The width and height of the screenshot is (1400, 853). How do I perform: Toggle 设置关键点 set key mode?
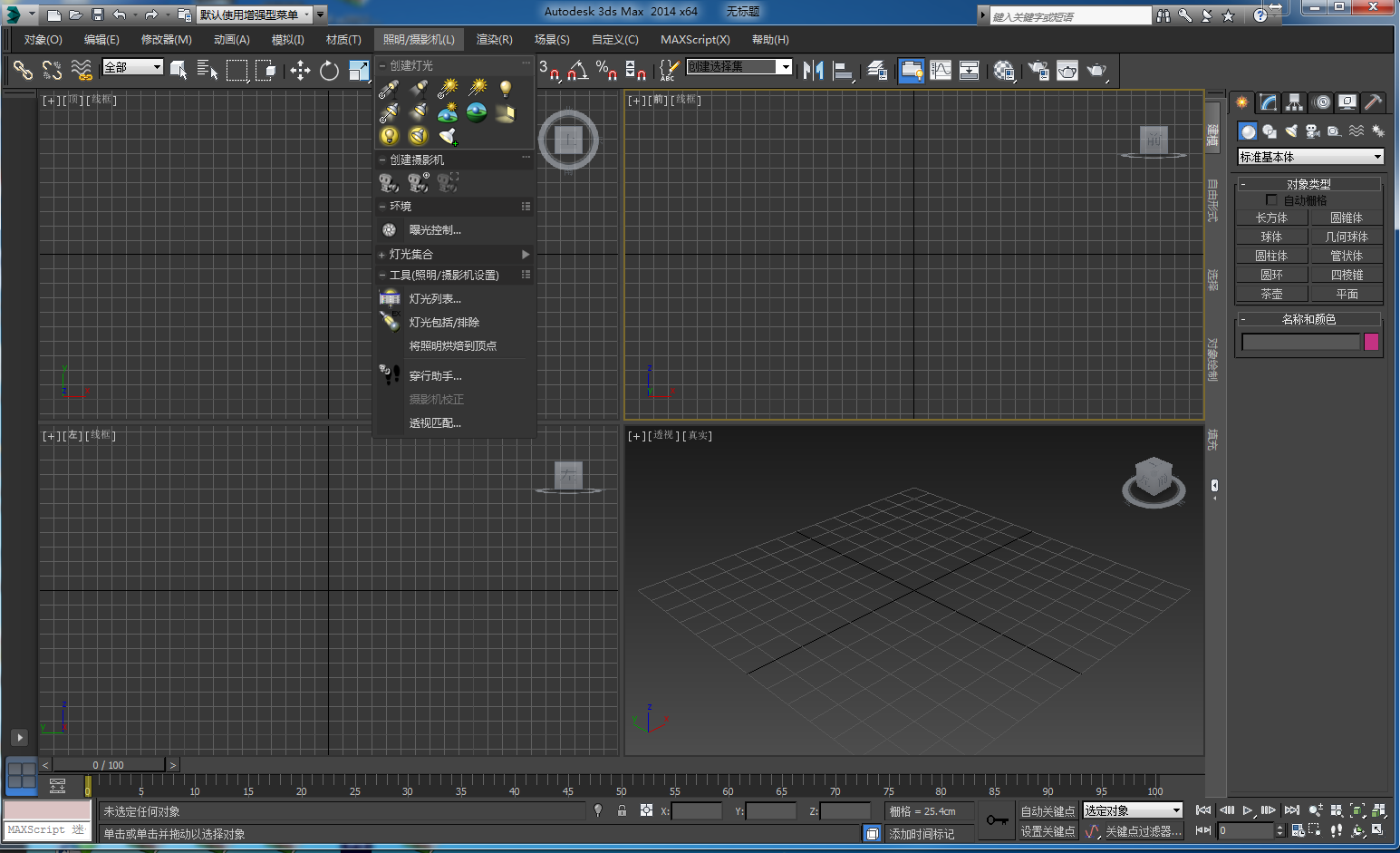(1048, 831)
